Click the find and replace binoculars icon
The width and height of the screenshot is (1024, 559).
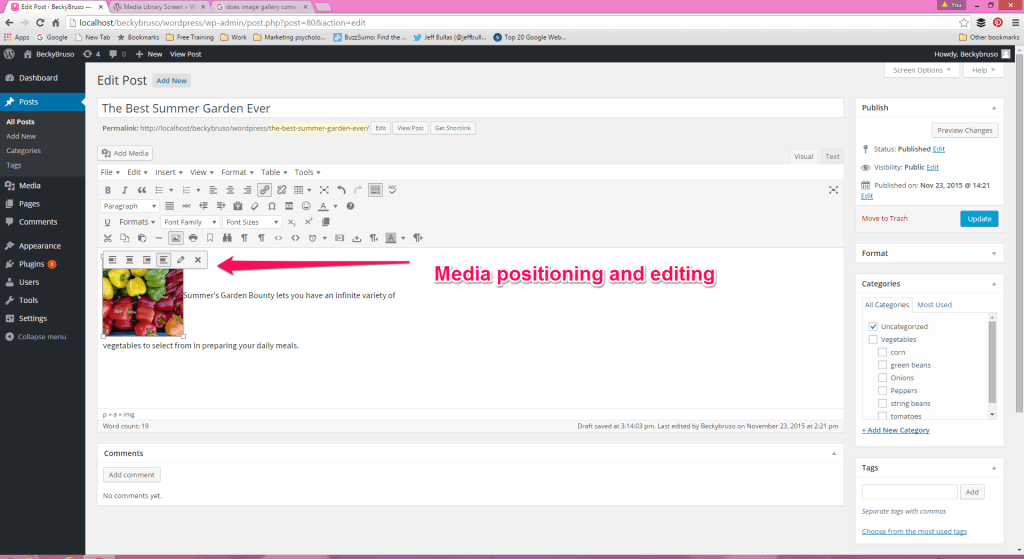click(227, 238)
